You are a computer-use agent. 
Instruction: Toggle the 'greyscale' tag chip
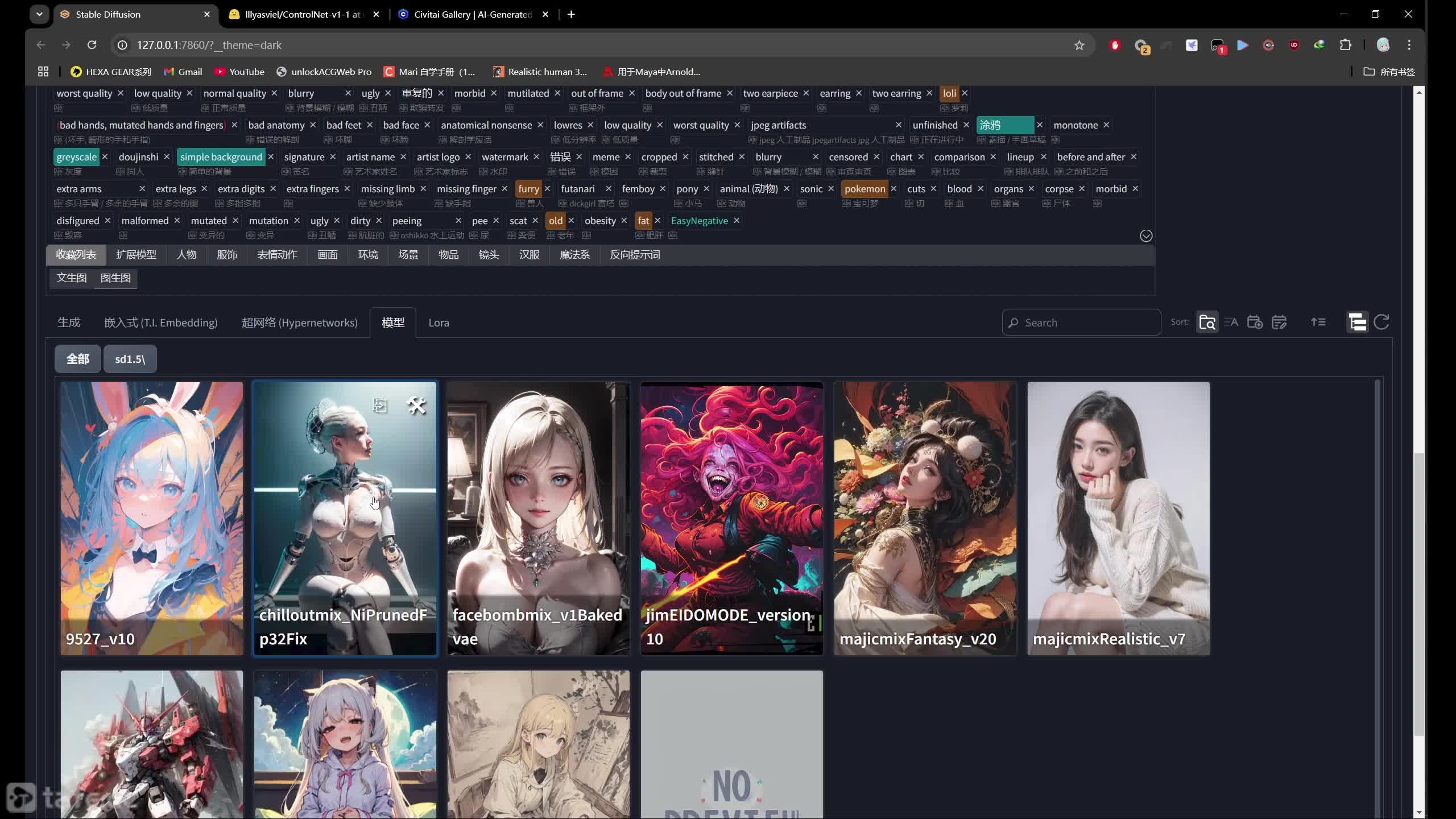click(x=77, y=157)
